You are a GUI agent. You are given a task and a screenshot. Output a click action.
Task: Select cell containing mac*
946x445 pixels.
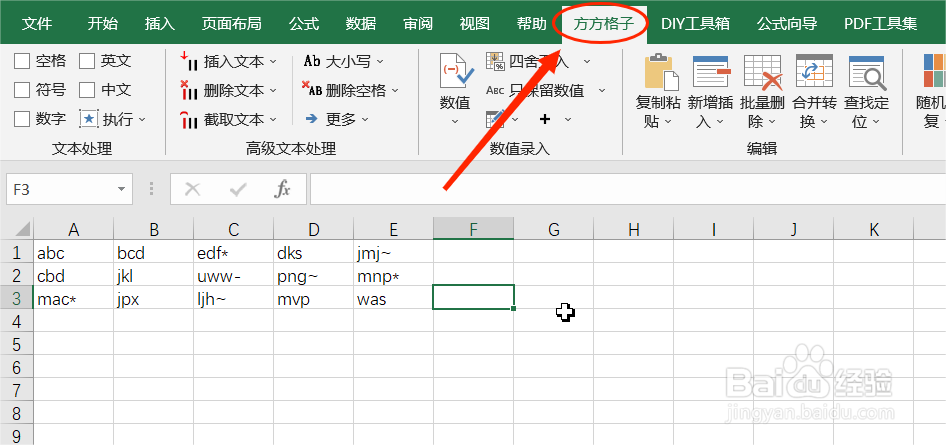[73, 299]
